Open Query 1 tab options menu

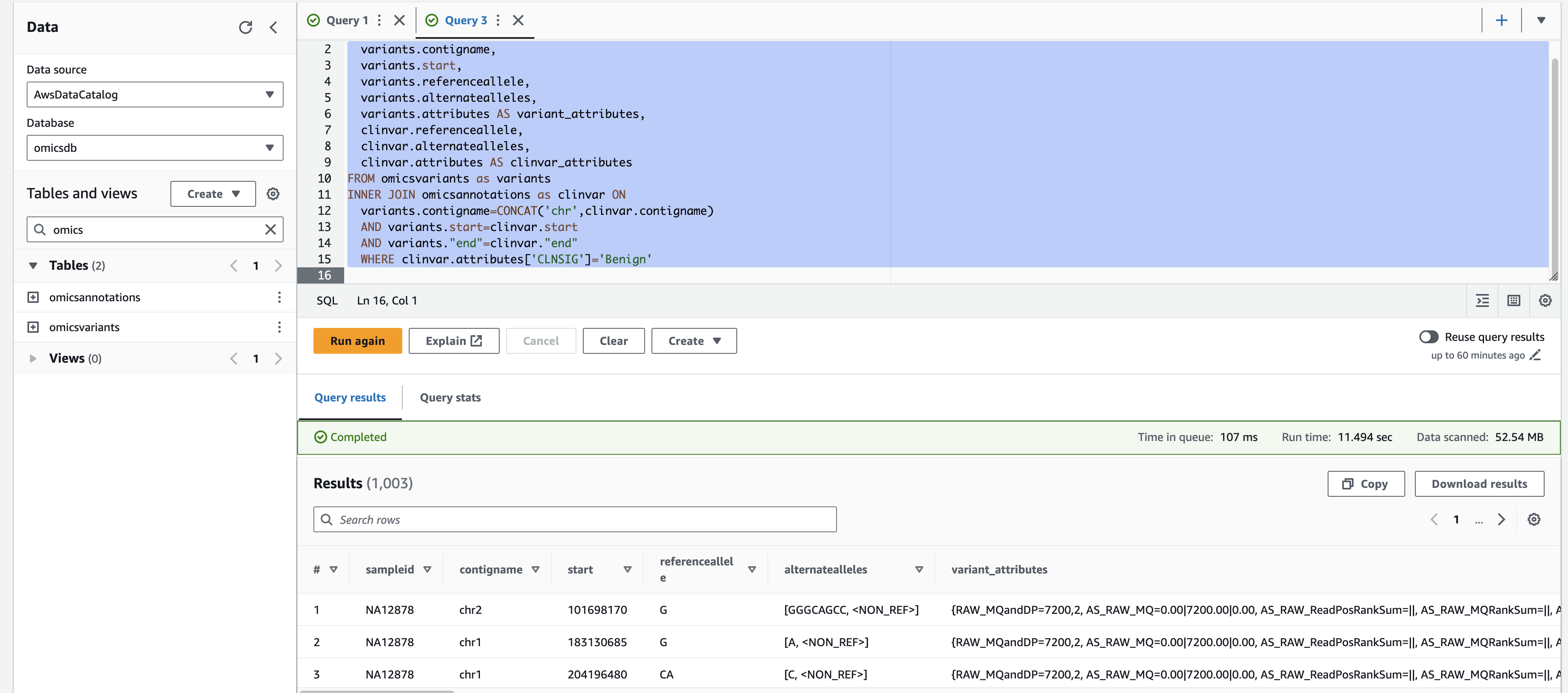coord(379,20)
